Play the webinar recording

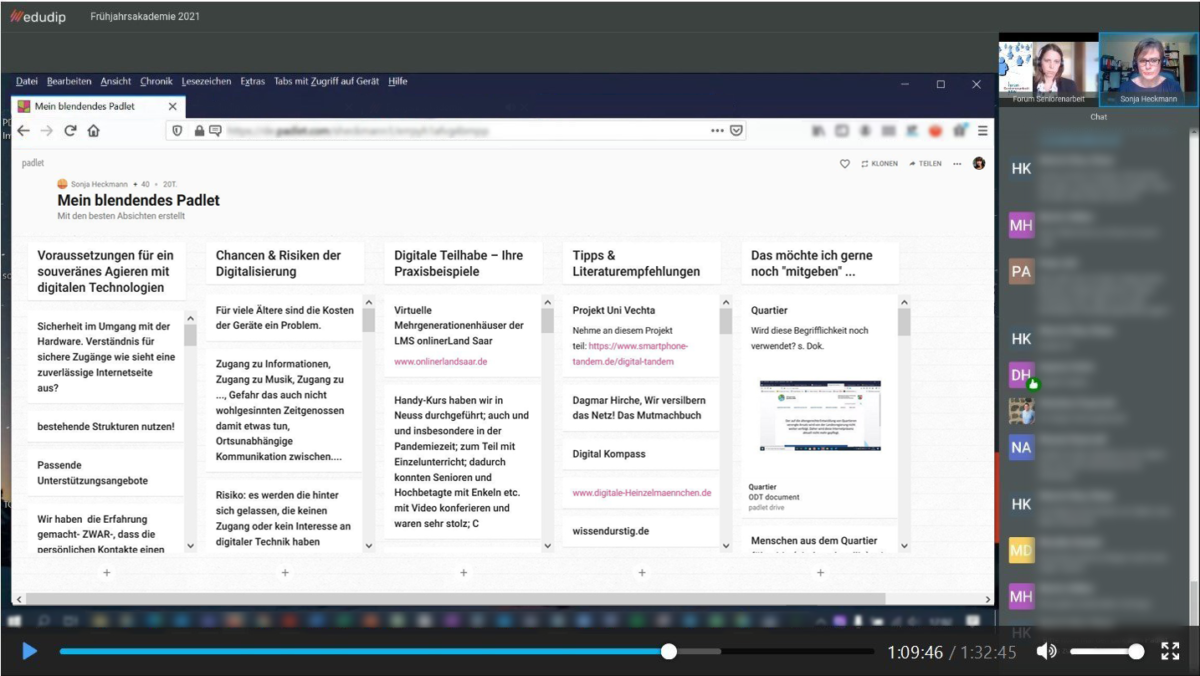pyautogui.click(x=29, y=652)
